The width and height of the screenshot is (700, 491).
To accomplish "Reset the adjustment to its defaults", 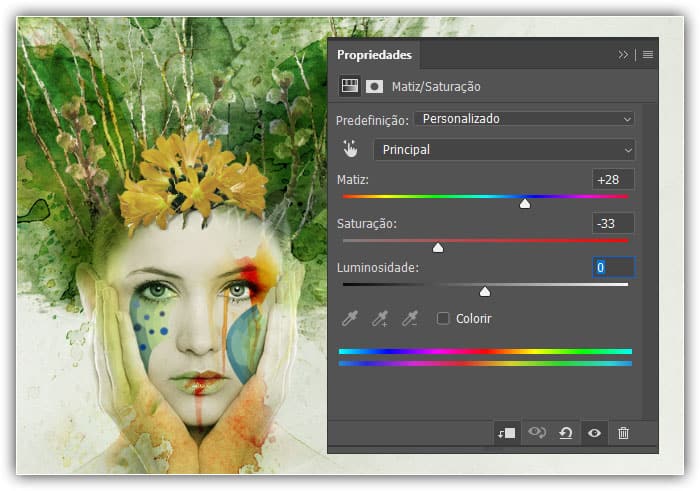I will point(566,433).
